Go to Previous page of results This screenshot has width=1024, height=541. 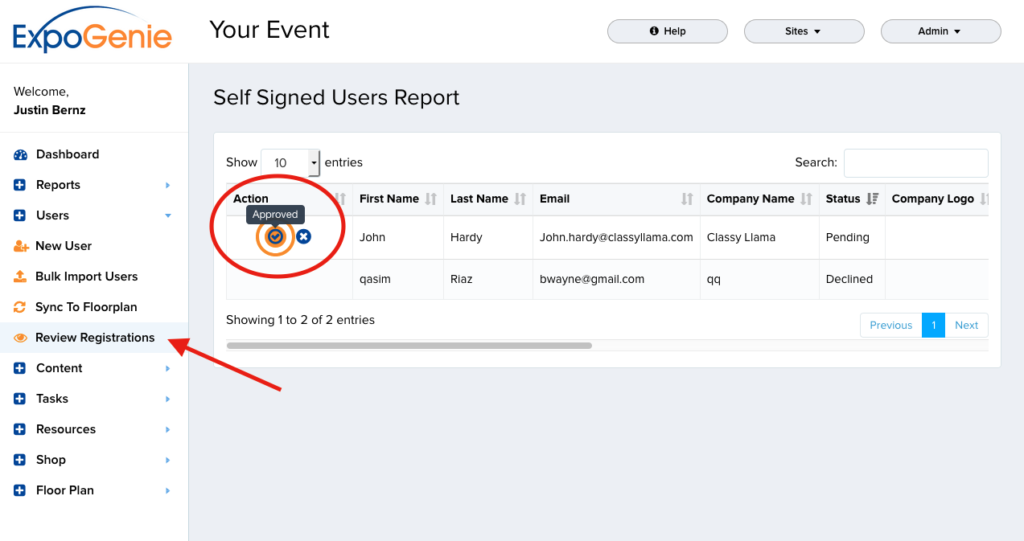tap(891, 325)
